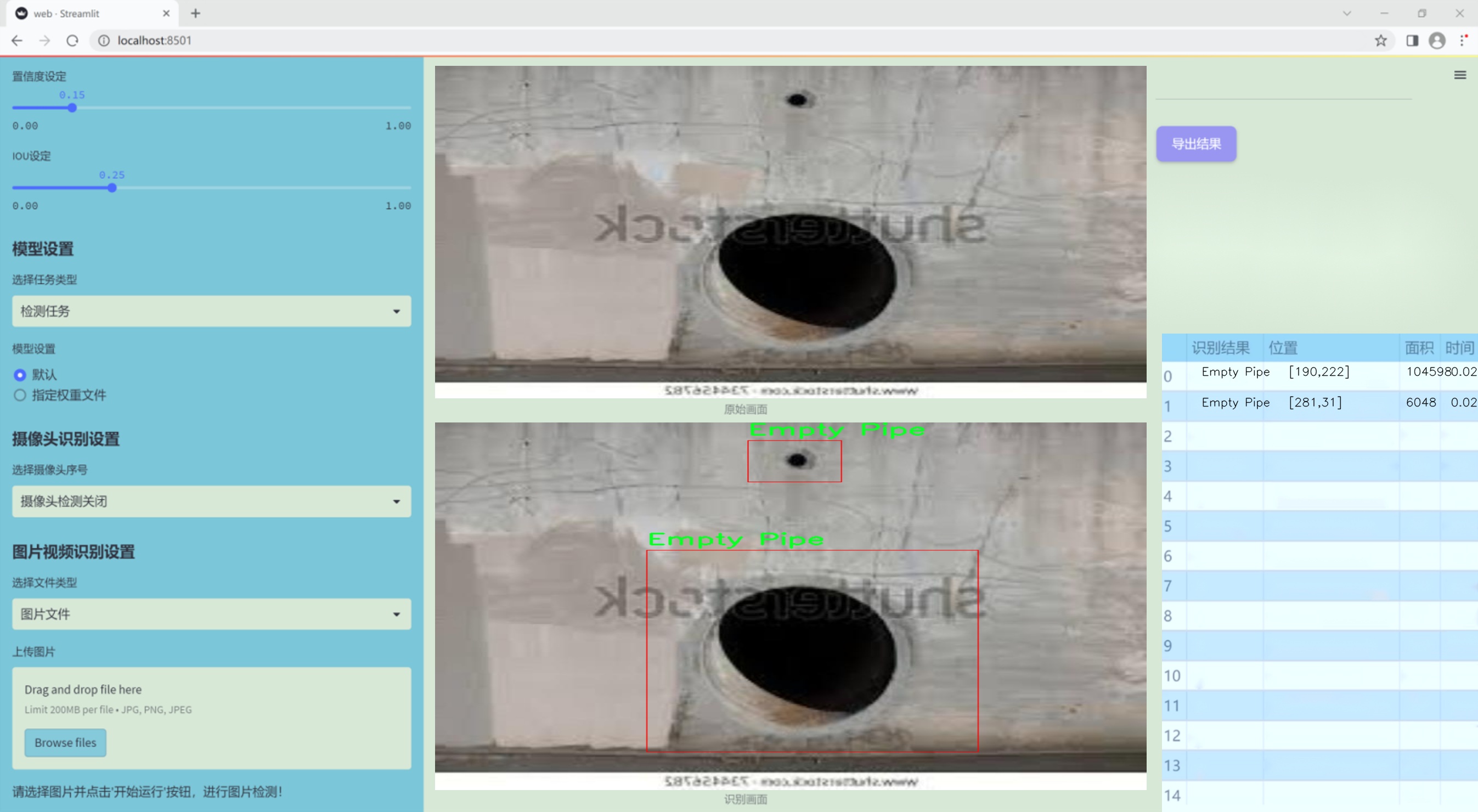Select the 指定权重文件 radio option
The width and height of the screenshot is (1478, 812).
[x=20, y=395]
